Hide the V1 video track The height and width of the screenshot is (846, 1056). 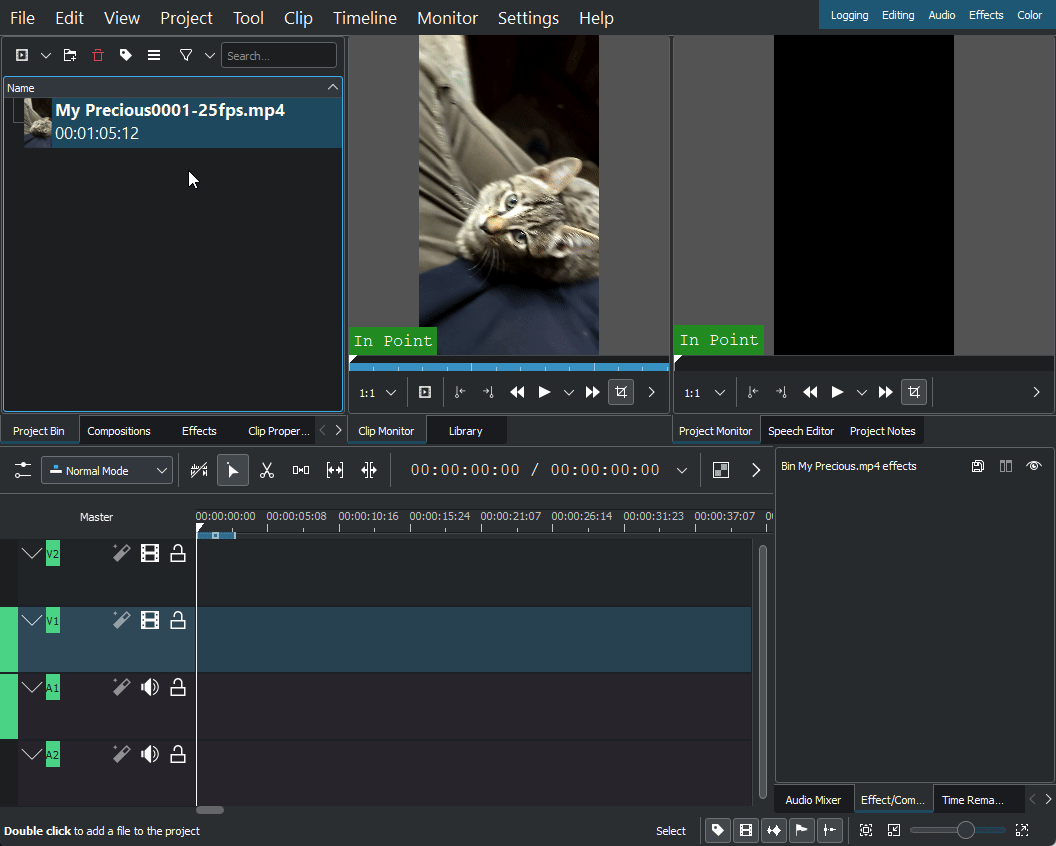tap(150, 620)
